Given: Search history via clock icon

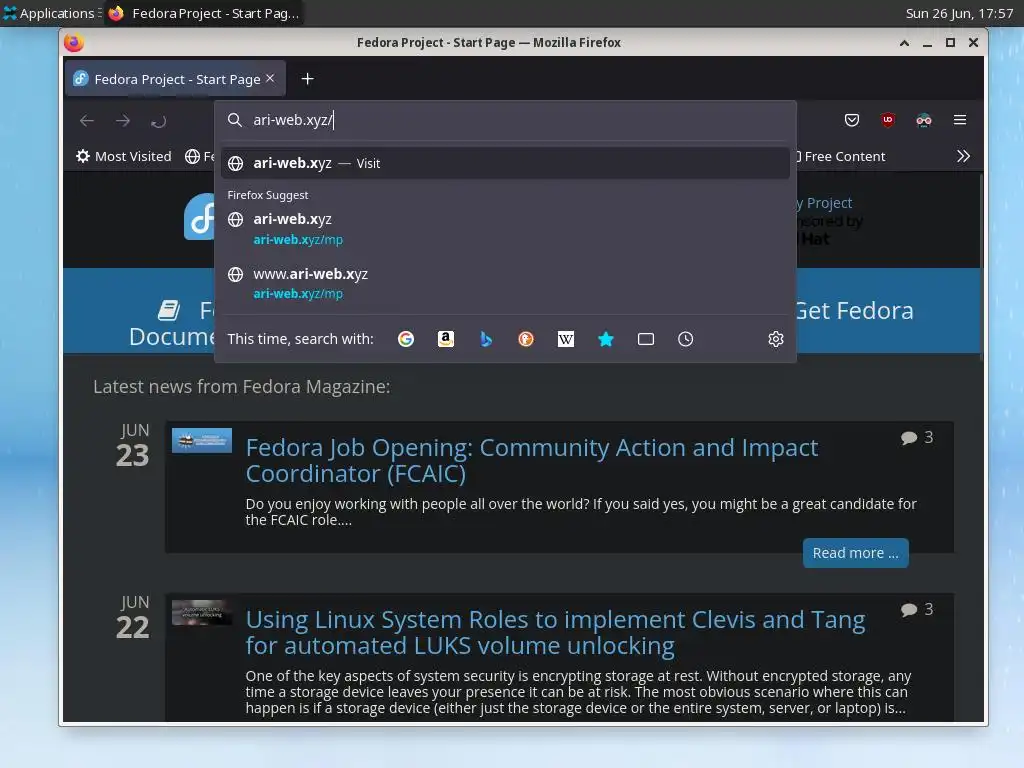Looking at the screenshot, I should pyautogui.click(x=686, y=339).
